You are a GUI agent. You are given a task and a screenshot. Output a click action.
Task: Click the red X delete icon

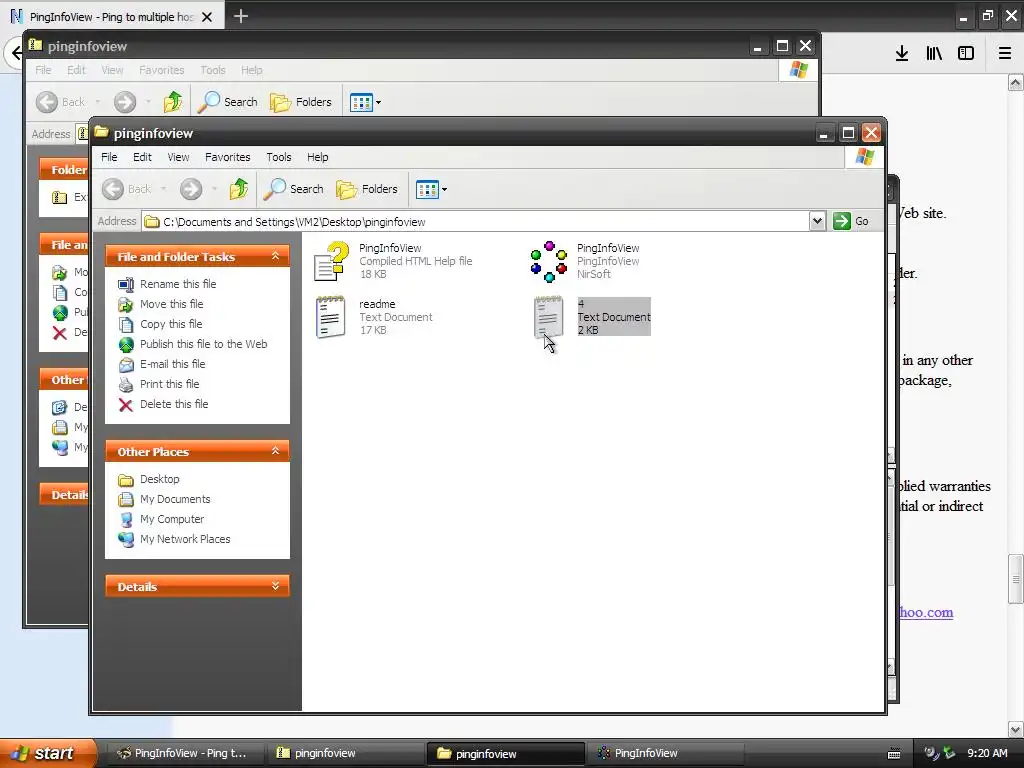[125, 405]
